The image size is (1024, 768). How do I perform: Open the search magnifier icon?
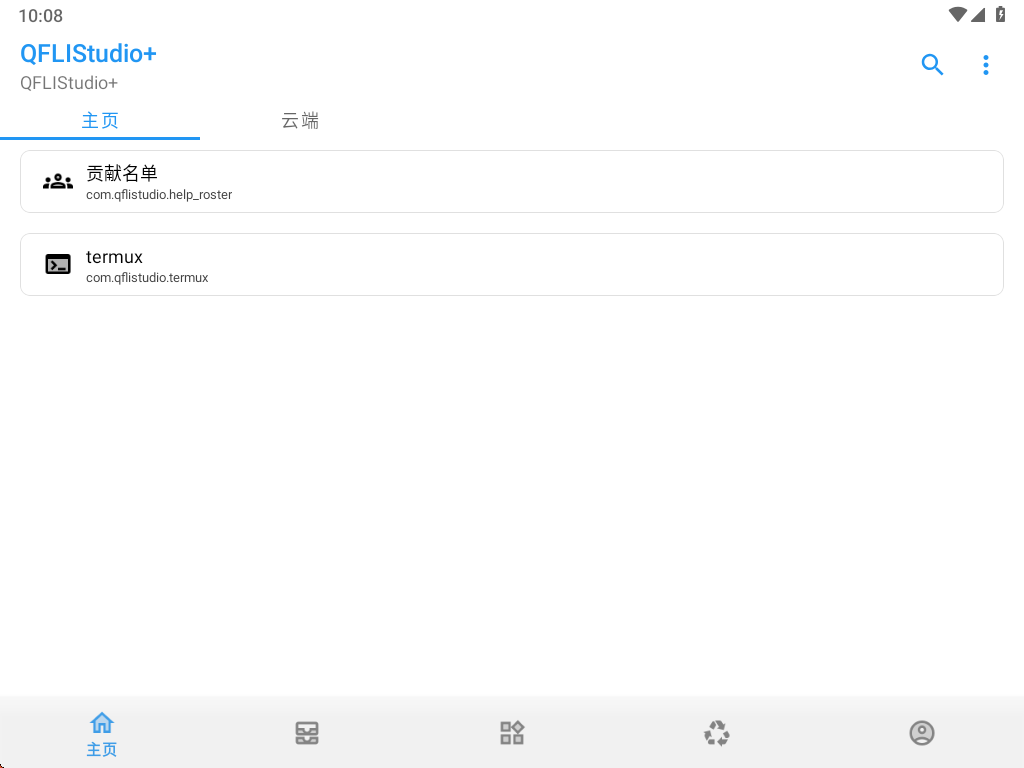tap(932, 65)
